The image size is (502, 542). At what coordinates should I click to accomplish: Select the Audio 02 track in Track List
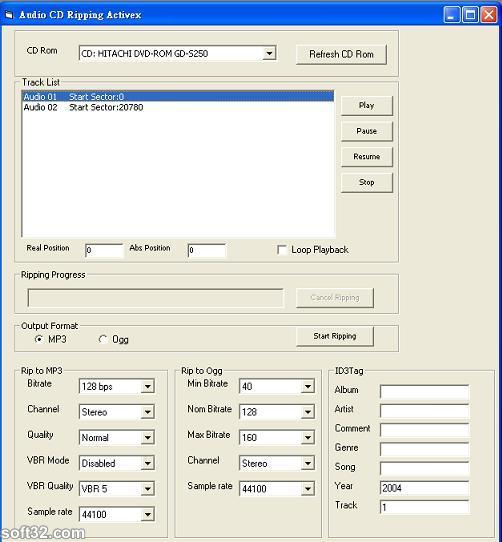[178, 108]
